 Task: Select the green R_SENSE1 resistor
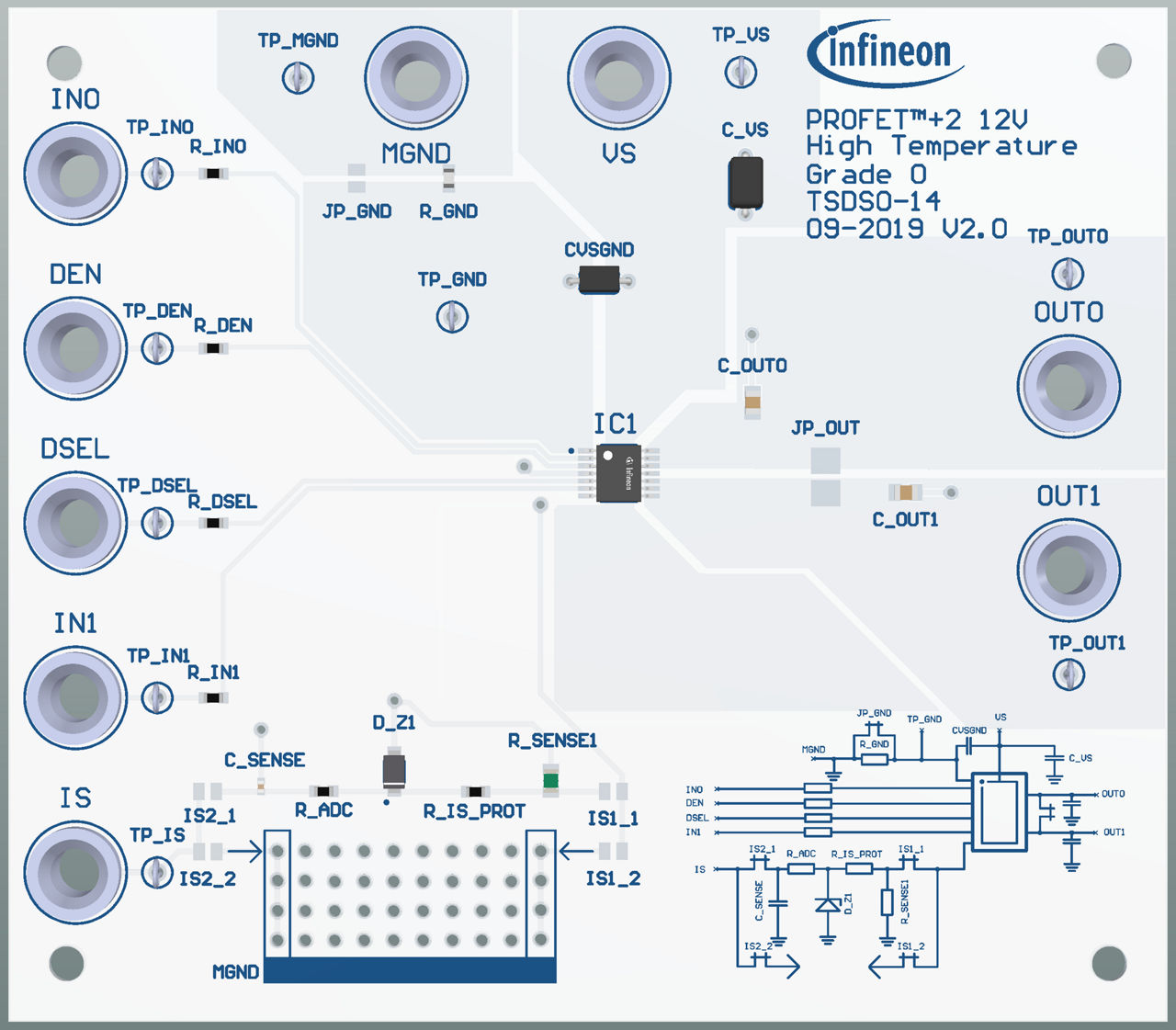click(x=551, y=780)
